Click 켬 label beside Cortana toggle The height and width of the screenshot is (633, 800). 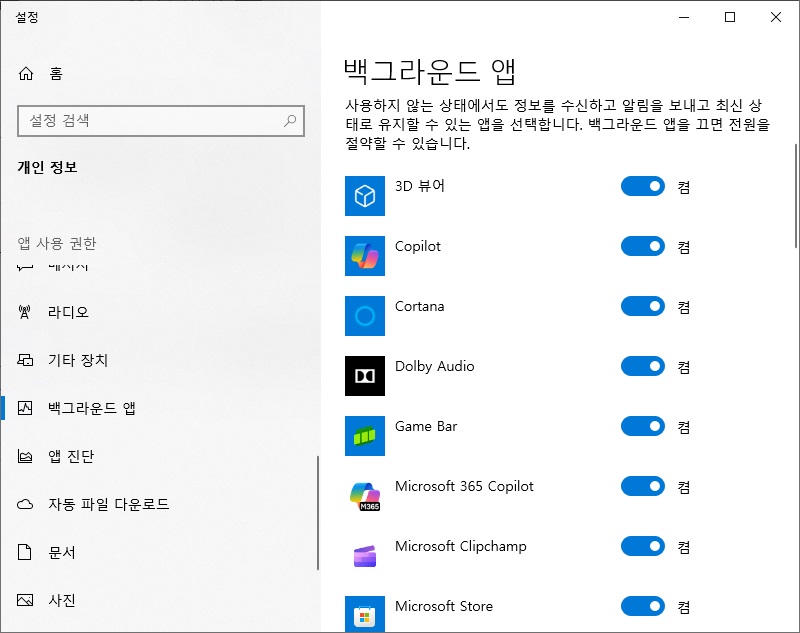pos(684,307)
